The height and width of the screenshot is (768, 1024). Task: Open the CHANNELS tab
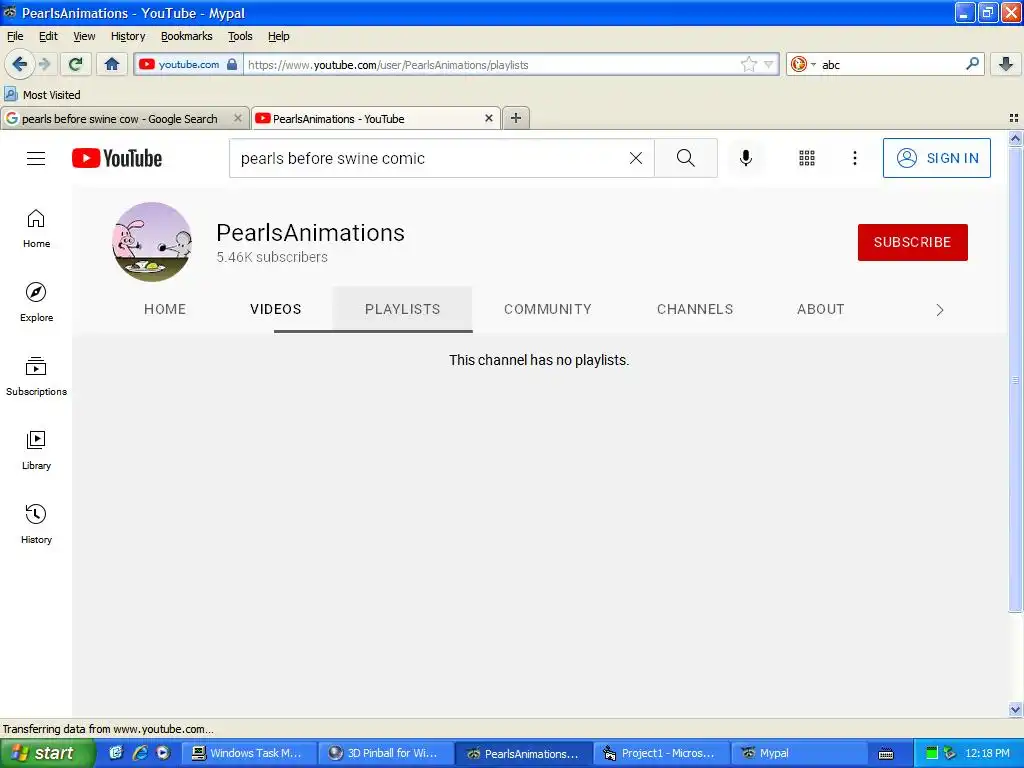tap(695, 309)
